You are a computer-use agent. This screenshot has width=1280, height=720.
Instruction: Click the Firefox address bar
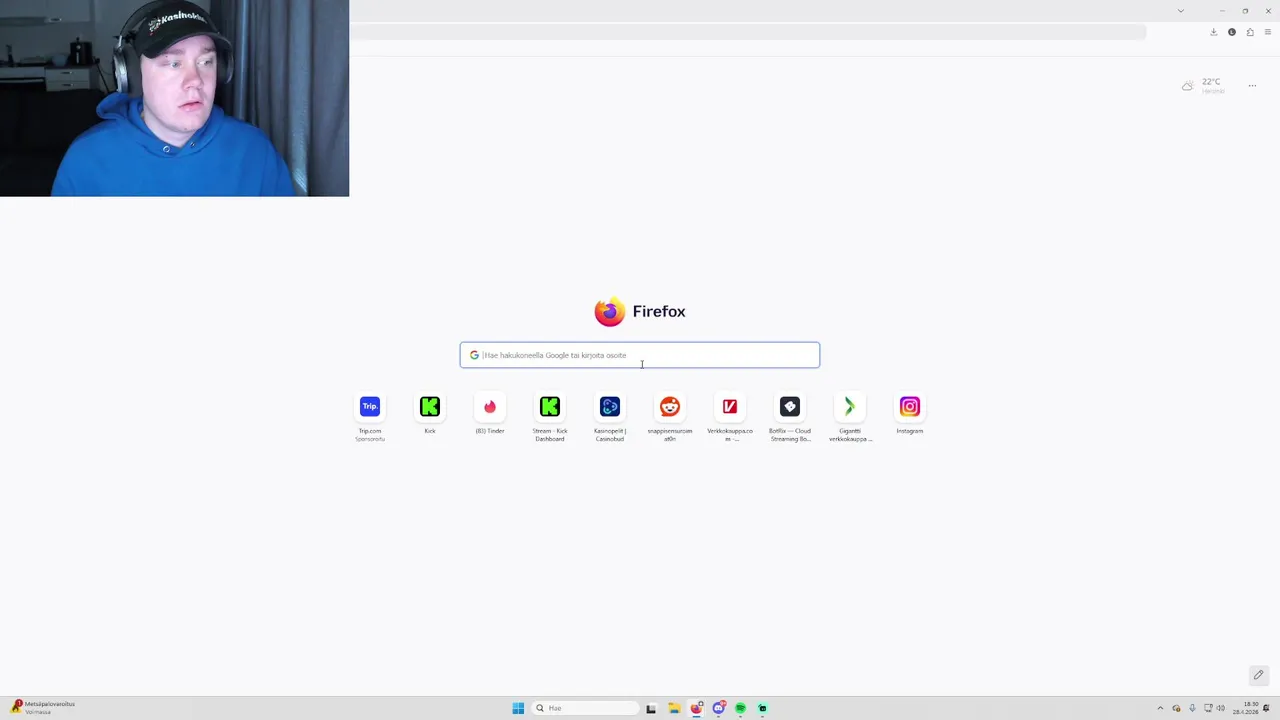tap(748, 32)
